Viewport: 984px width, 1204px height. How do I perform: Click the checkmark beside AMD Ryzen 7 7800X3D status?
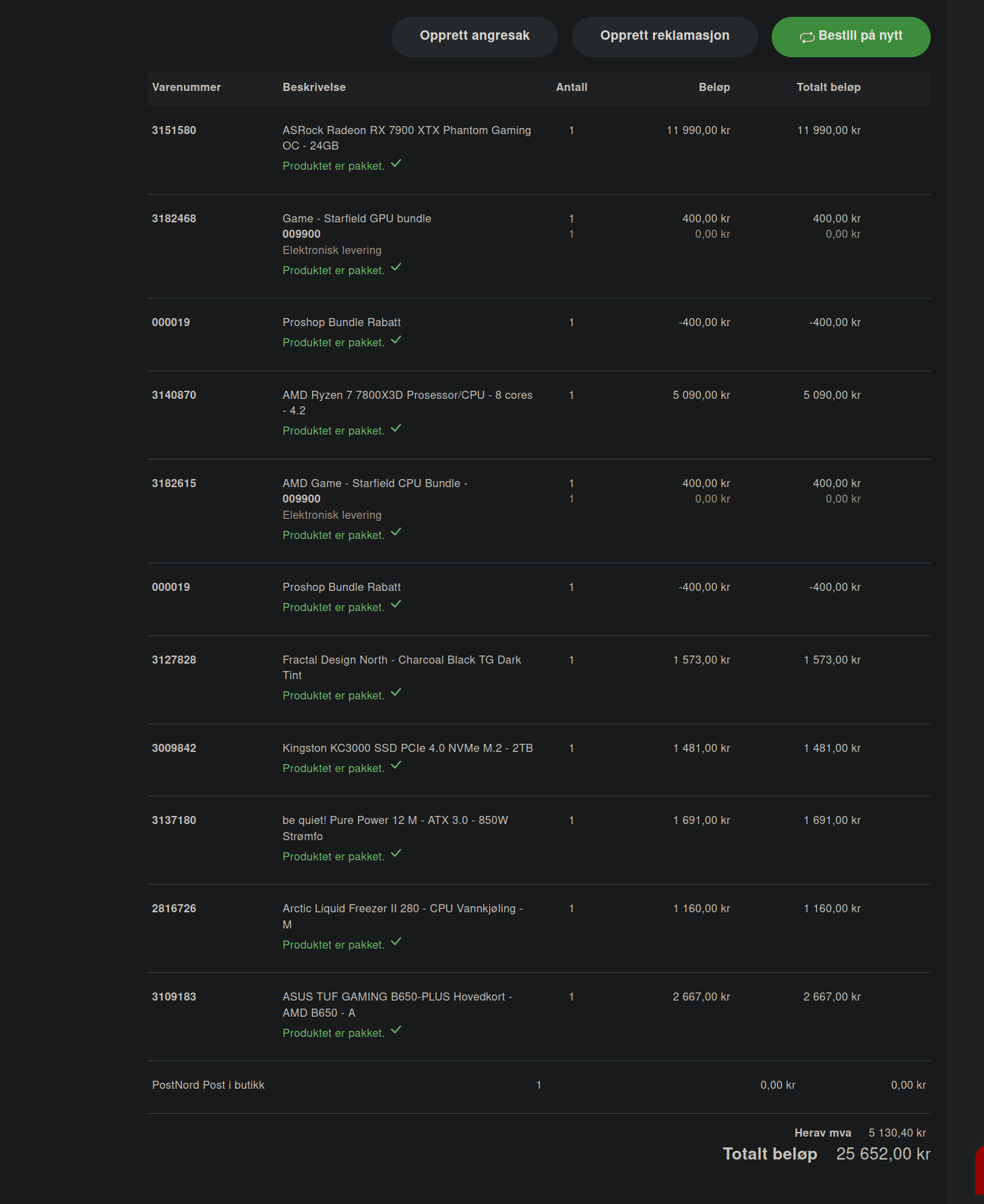396,429
